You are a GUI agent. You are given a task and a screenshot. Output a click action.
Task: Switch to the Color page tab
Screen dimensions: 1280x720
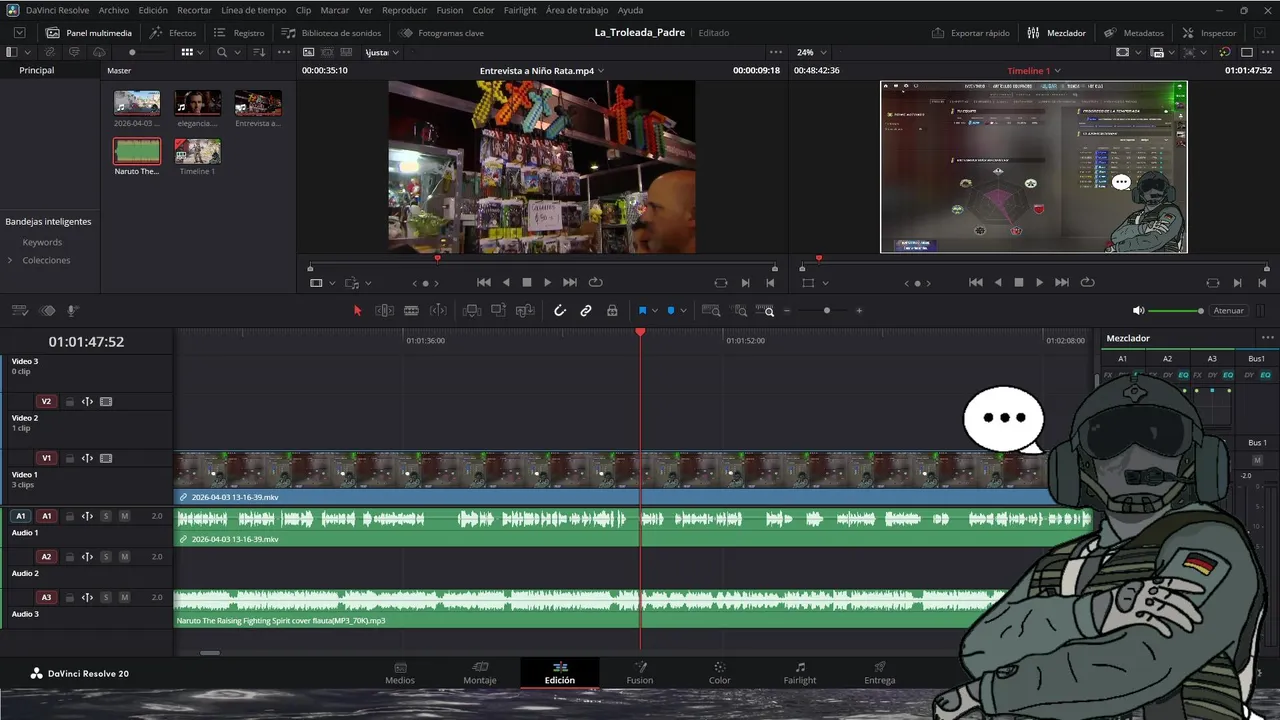(x=720, y=673)
